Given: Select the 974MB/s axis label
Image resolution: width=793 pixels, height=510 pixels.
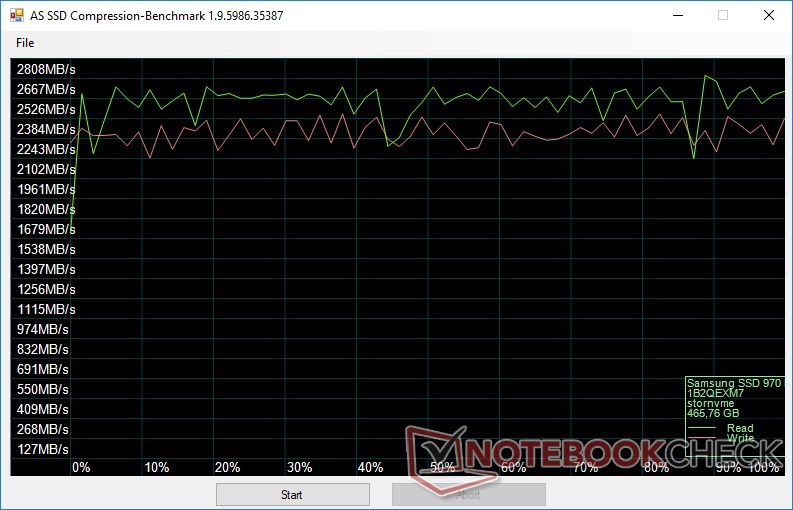Looking at the screenshot, I should tap(42, 329).
